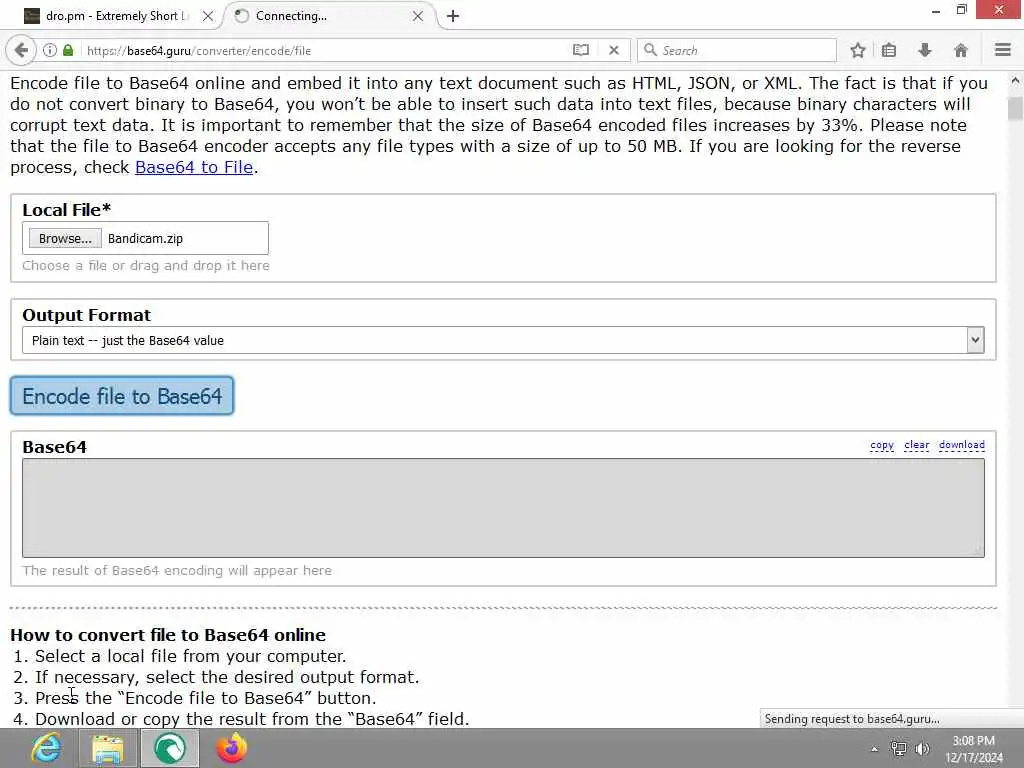
Task: Bookmark this page with star icon
Action: pos(857,50)
